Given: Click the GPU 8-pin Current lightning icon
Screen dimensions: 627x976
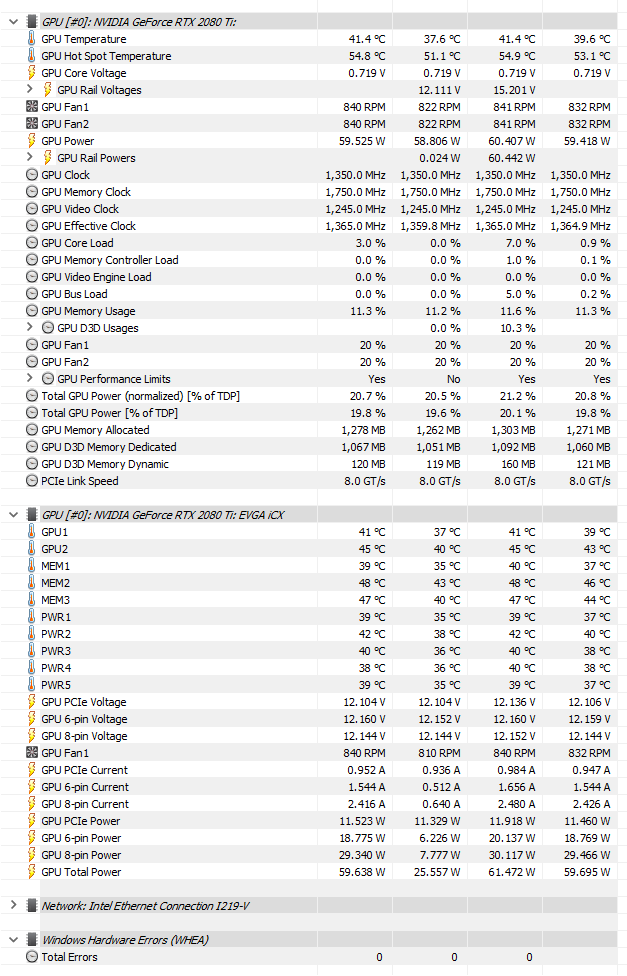Looking at the screenshot, I should (32, 804).
